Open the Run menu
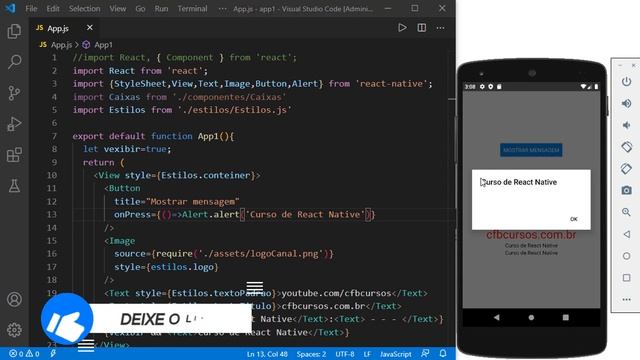This screenshot has height=360, width=640. tap(161, 9)
